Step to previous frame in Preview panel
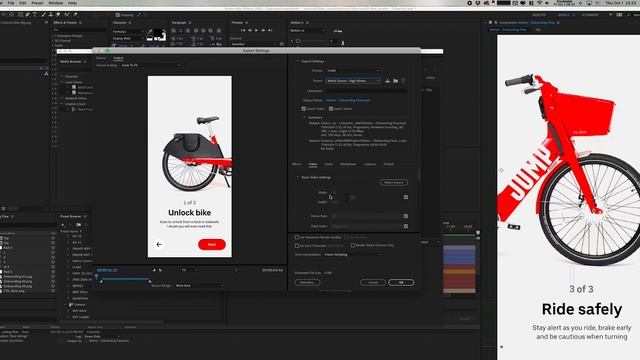The width and height of the screenshot is (640, 360). [250, 30]
